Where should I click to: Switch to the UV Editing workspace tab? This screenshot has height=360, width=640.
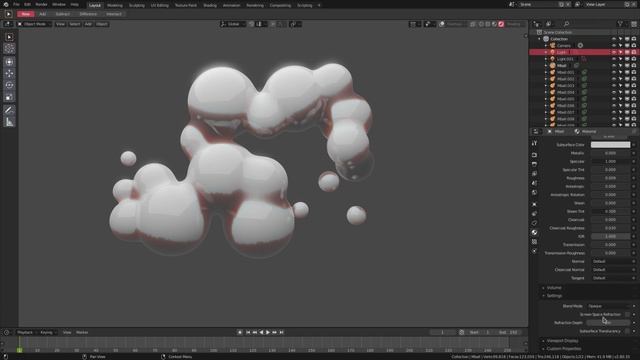tap(160, 5)
